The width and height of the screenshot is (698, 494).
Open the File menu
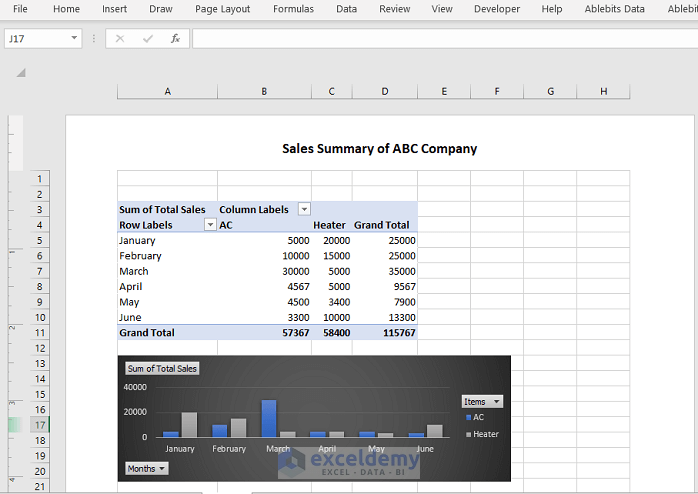[20, 9]
